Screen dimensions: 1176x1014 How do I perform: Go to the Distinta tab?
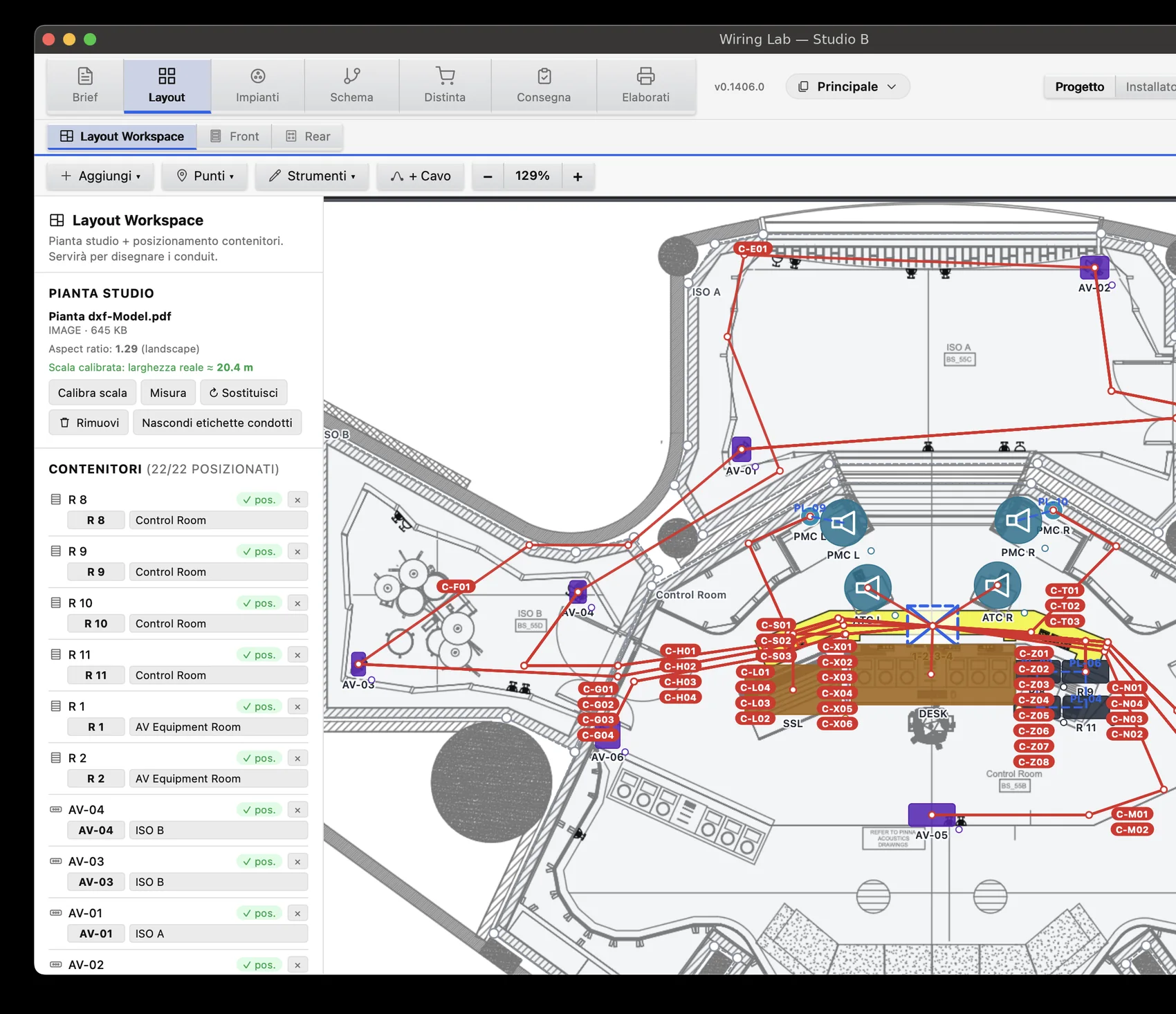coord(445,86)
